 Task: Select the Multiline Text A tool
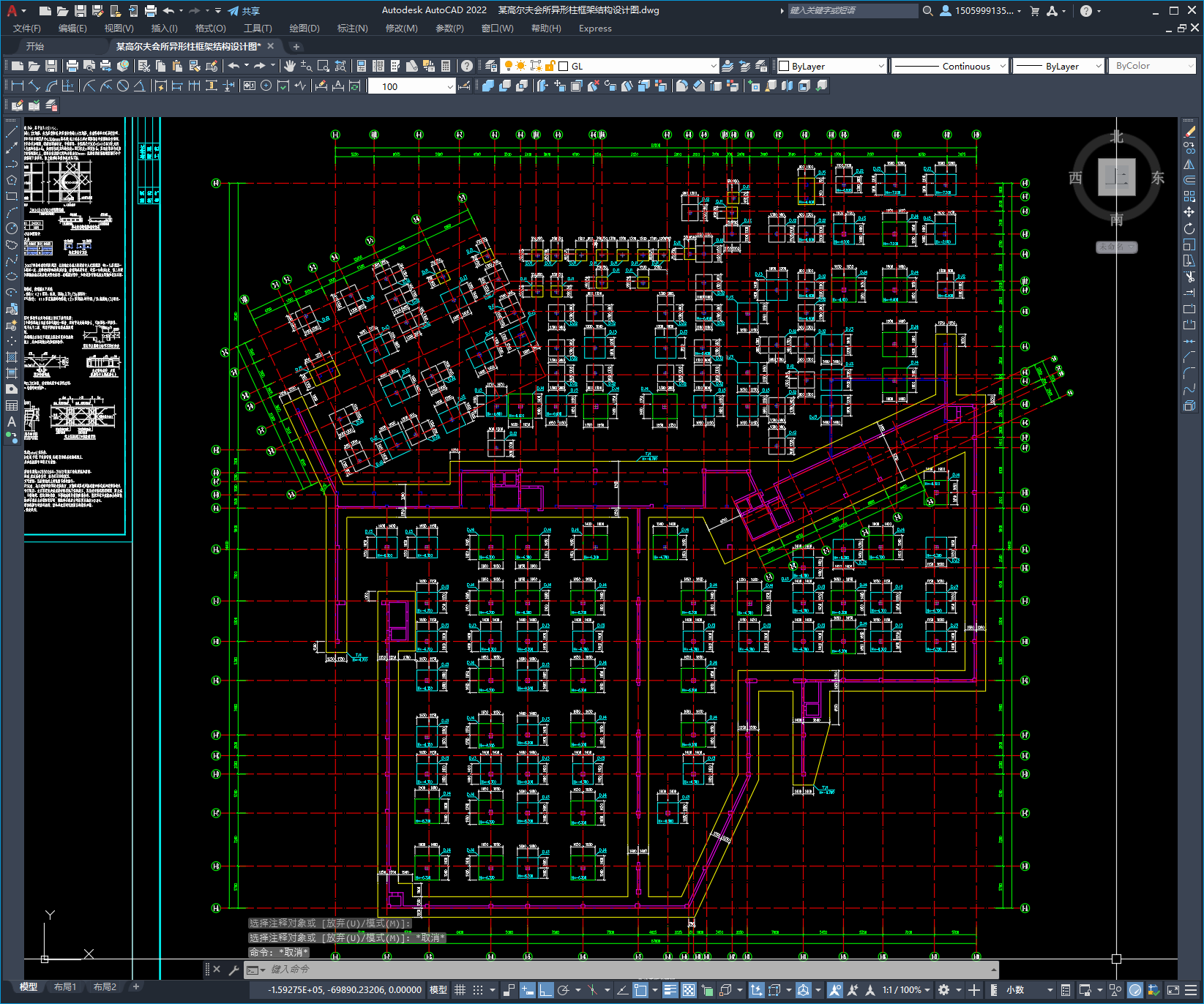tap(12, 422)
